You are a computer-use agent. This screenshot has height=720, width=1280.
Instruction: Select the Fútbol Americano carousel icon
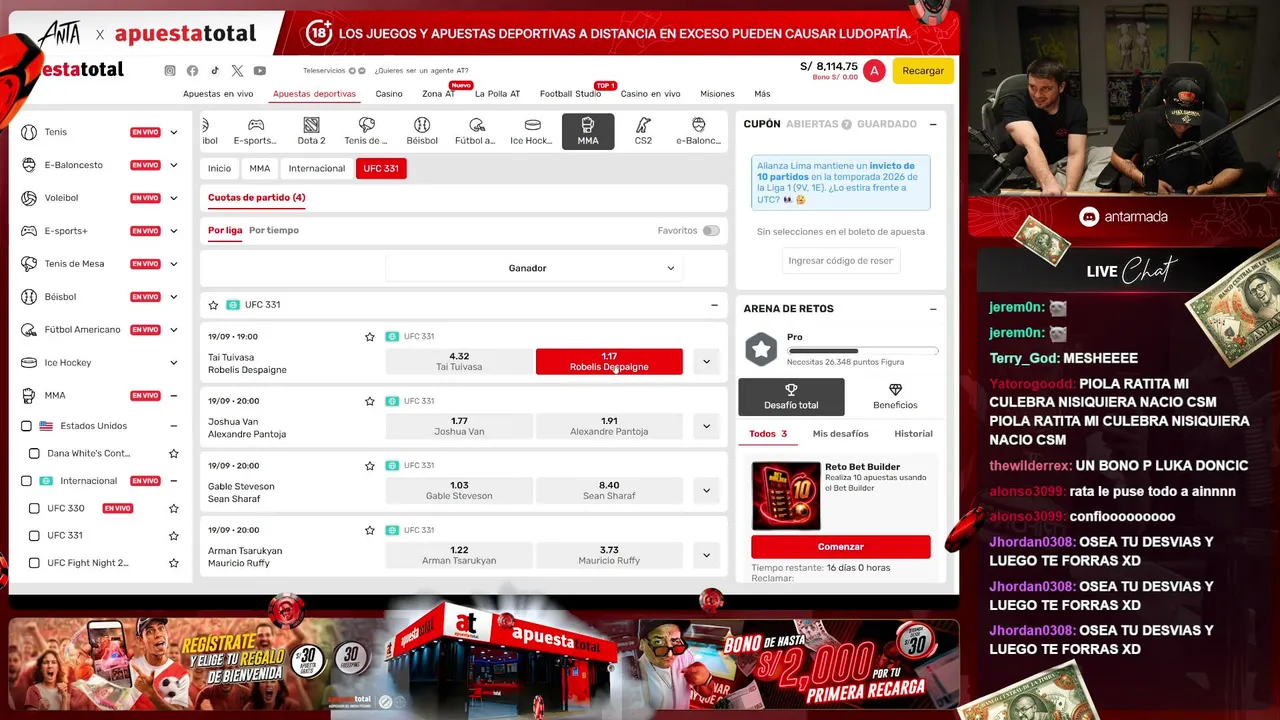point(476,131)
